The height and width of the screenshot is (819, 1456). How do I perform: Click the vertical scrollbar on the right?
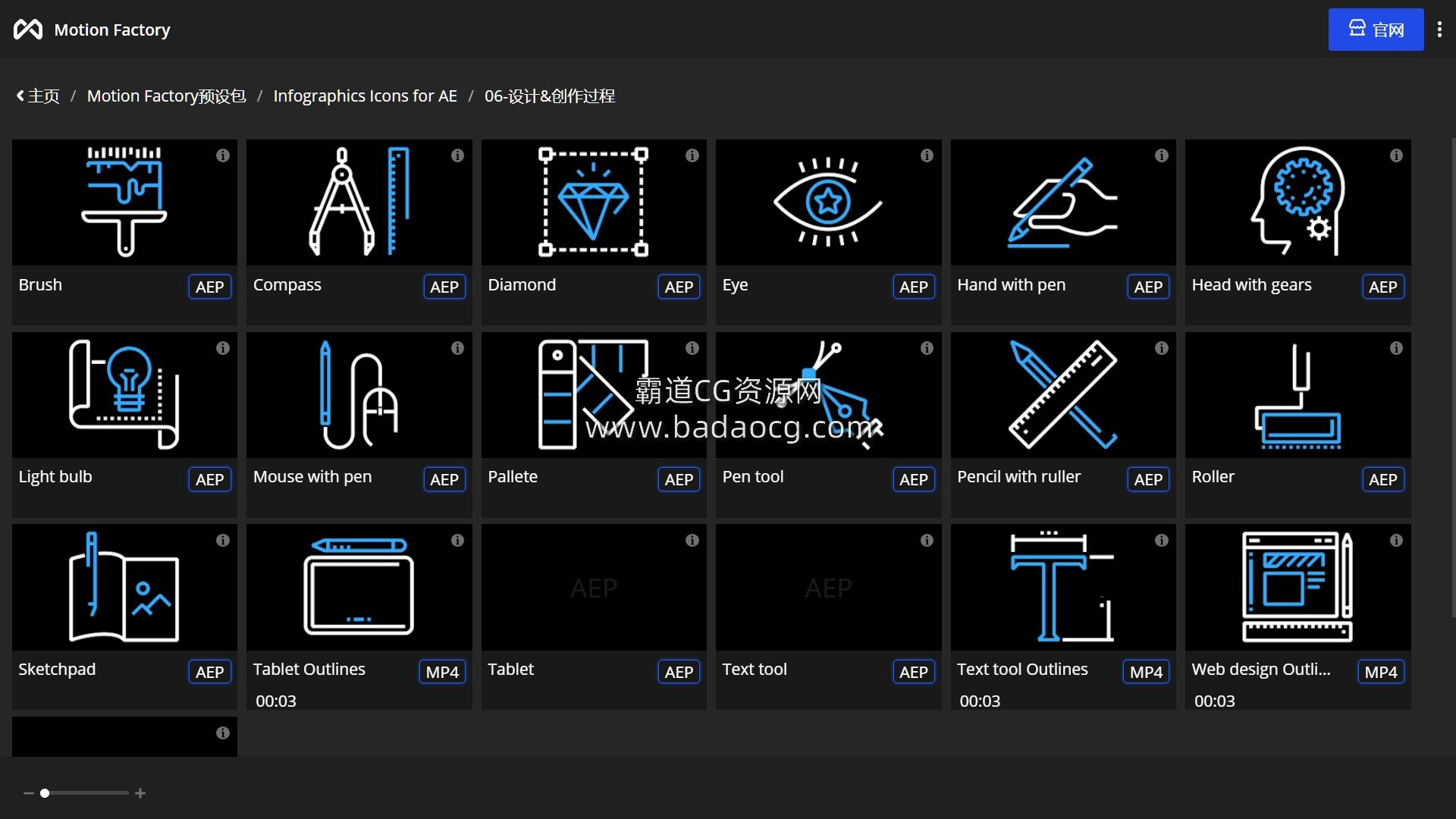coord(1453,377)
